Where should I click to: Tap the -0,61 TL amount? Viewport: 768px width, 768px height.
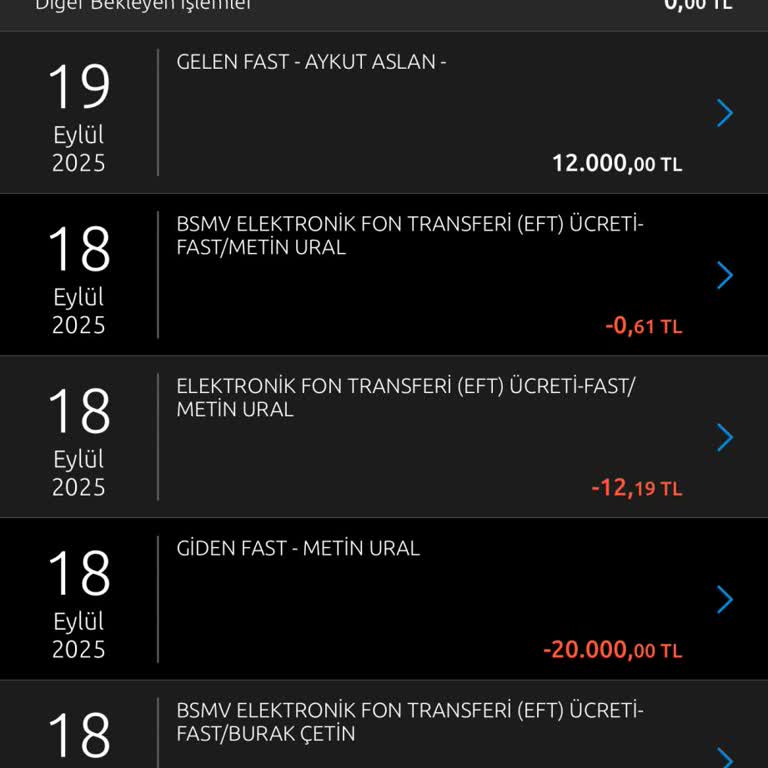click(x=643, y=325)
